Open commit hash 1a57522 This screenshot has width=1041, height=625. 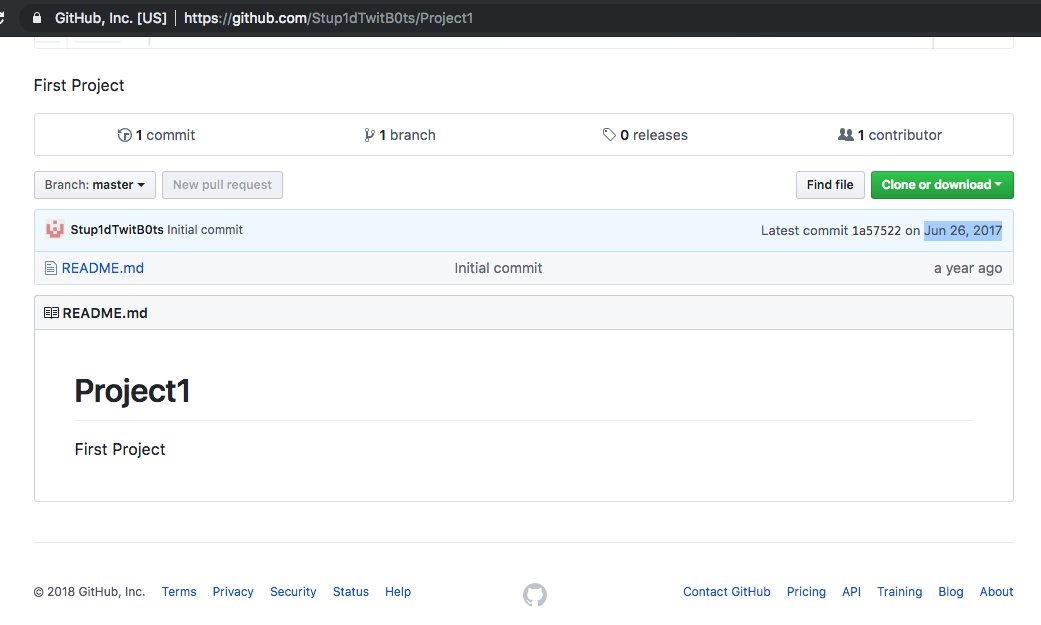[x=876, y=230]
